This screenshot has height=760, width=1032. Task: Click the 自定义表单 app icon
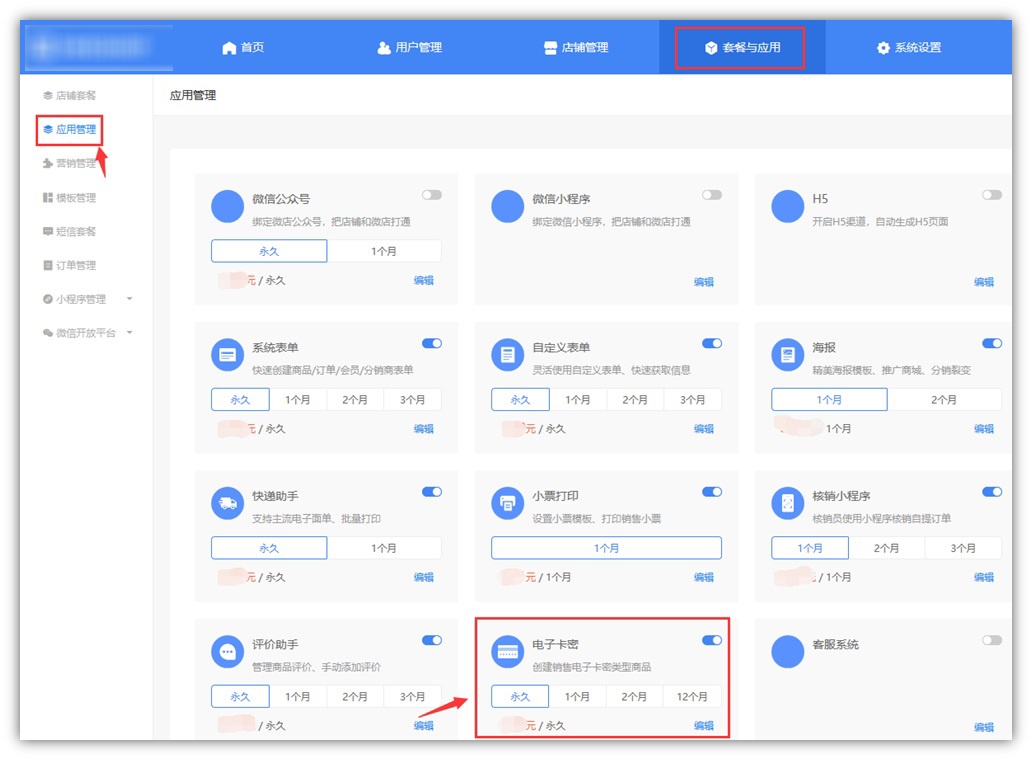[508, 355]
